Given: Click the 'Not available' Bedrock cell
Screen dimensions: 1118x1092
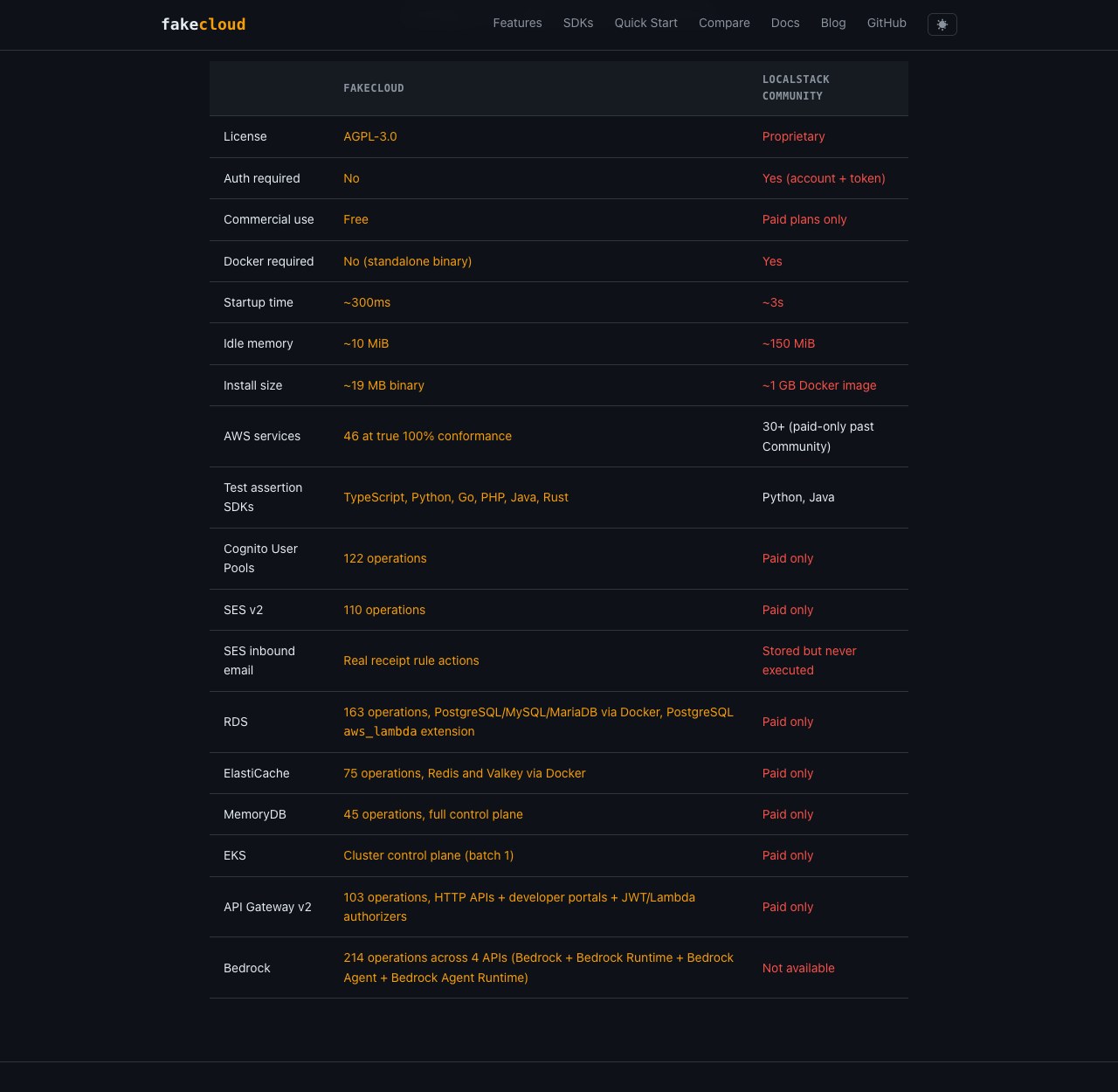Looking at the screenshot, I should (x=798, y=969).
